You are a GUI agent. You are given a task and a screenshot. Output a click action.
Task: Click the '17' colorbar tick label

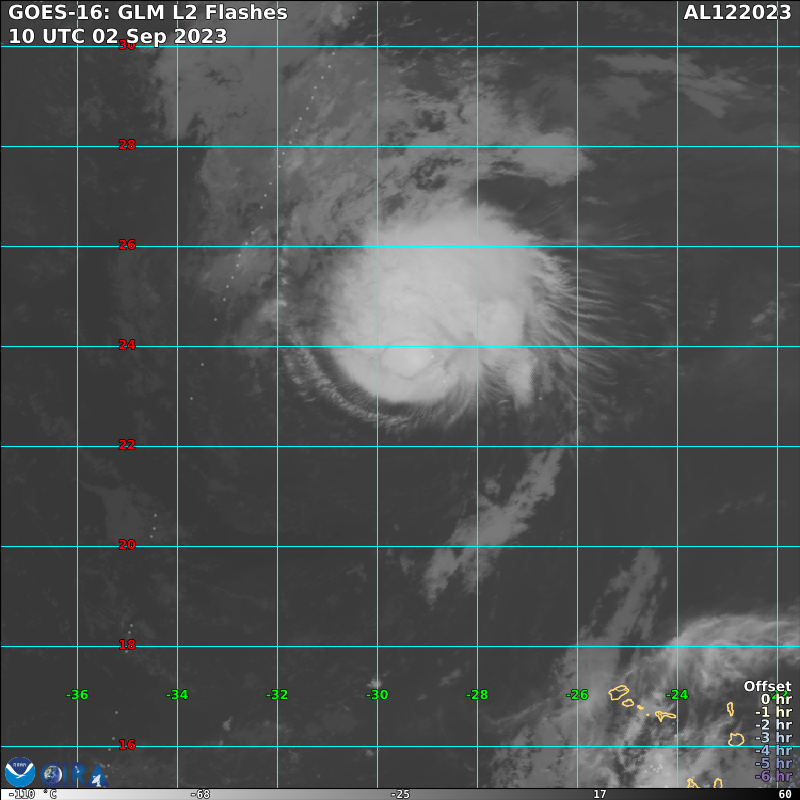[599, 794]
